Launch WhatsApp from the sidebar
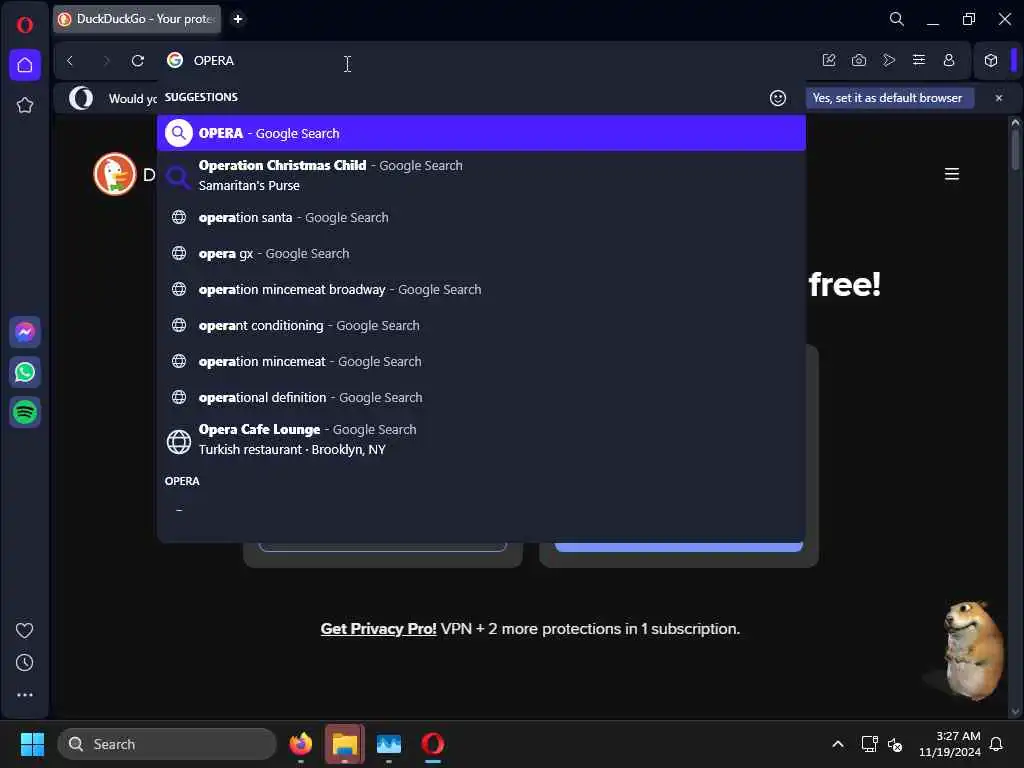The height and width of the screenshot is (768, 1024). [x=25, y=372]
